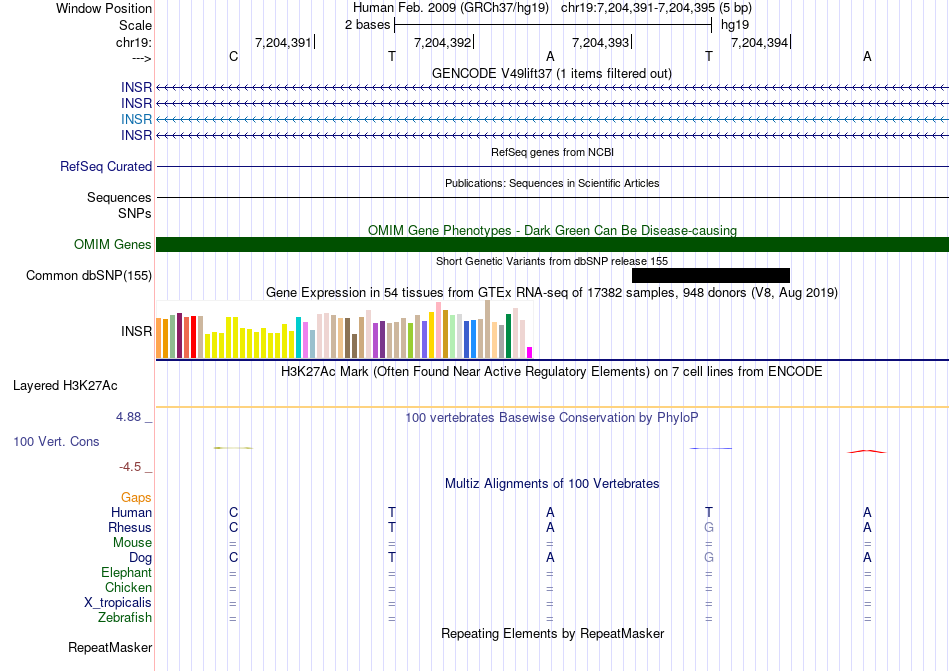Select the Mouse alignment row label

132,543
